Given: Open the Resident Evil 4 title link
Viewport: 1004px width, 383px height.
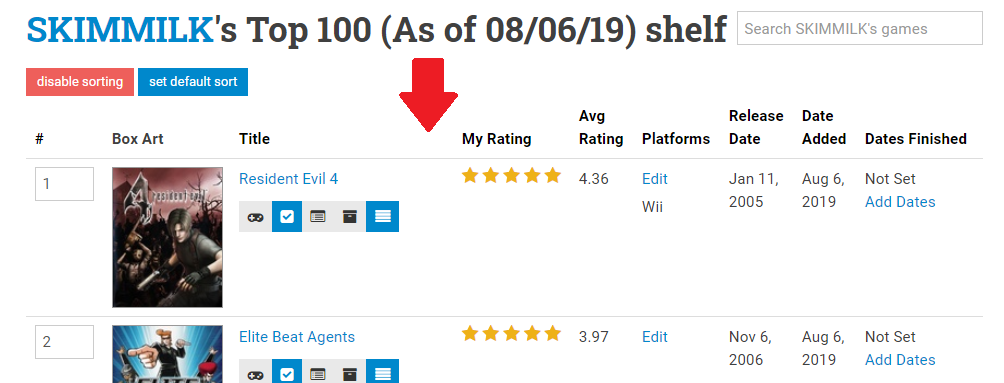Looking at the screenshot, I should click(x=288, y=179).
